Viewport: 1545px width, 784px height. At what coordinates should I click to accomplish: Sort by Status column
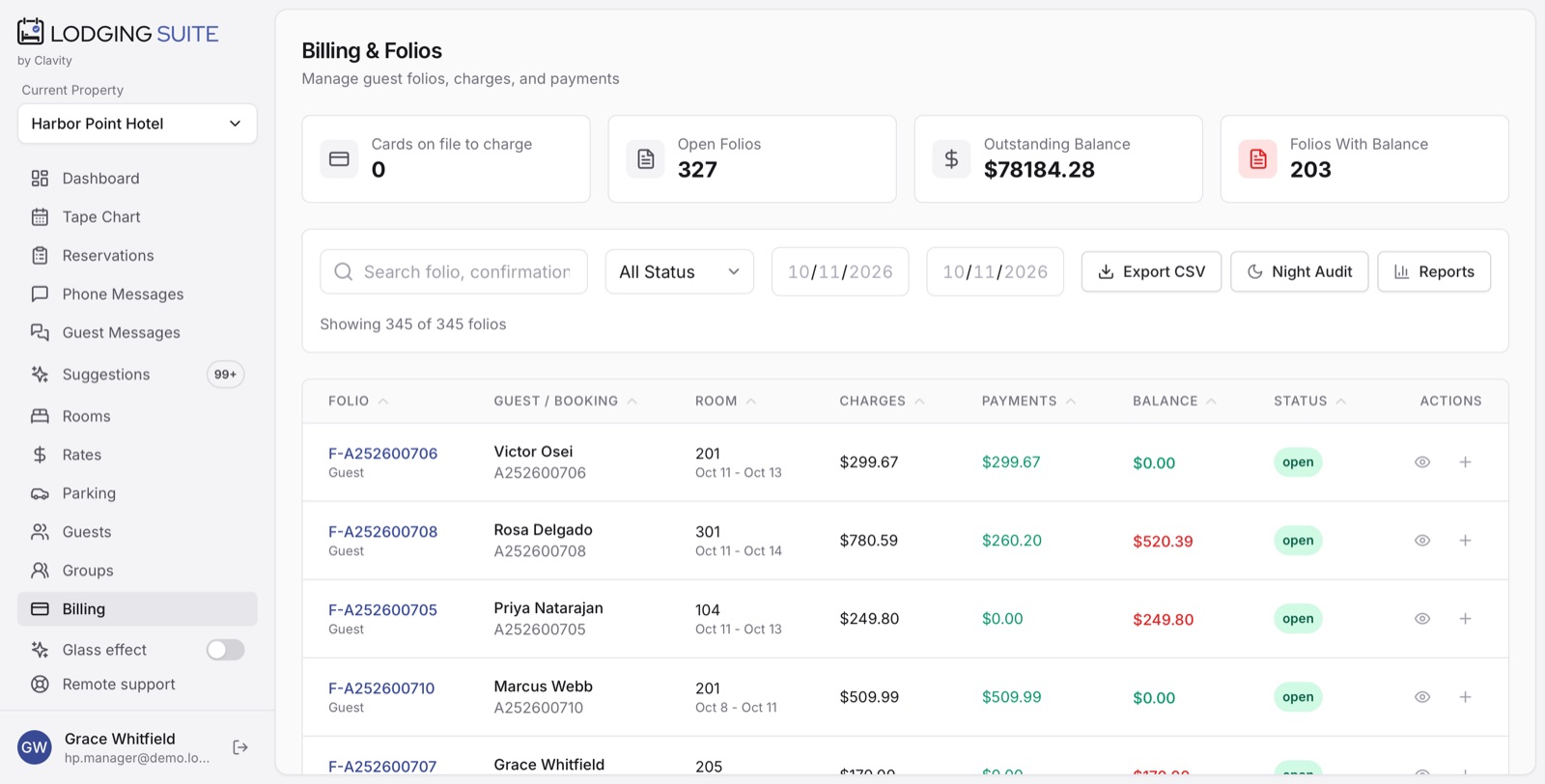click(x=1309, y=401)
